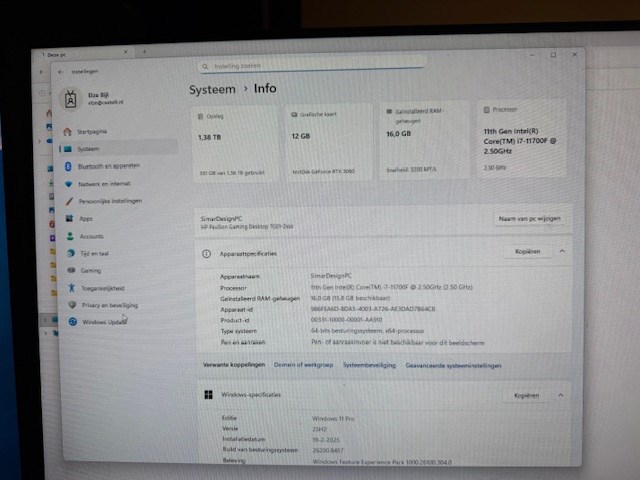Select the Apparaat-id value text

[373, 309]
